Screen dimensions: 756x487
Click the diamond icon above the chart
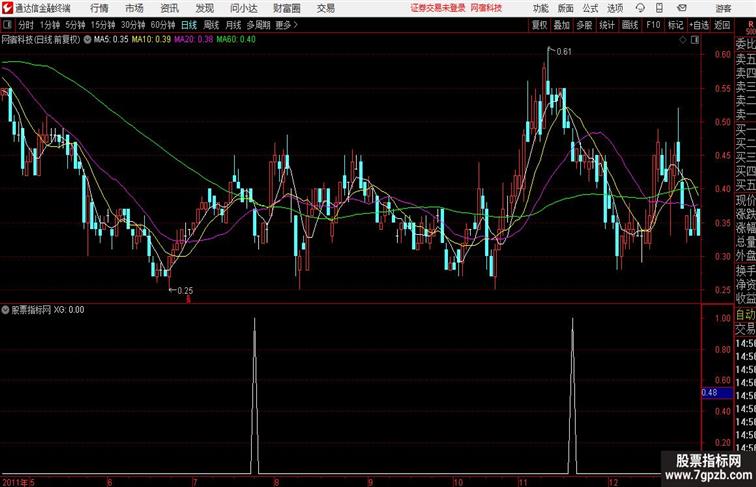(x=683, y=40)
